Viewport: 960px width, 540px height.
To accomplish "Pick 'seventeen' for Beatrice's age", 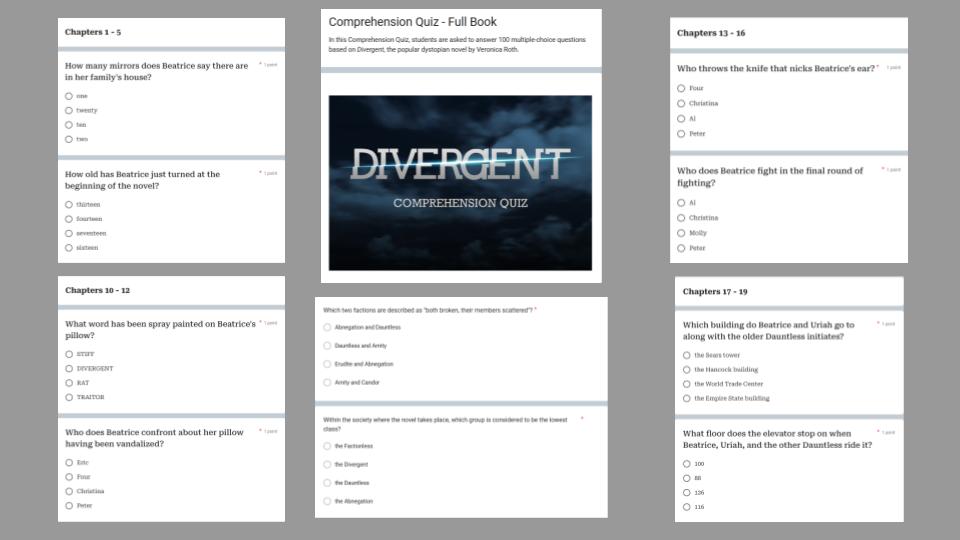I will tap(69, 233).
